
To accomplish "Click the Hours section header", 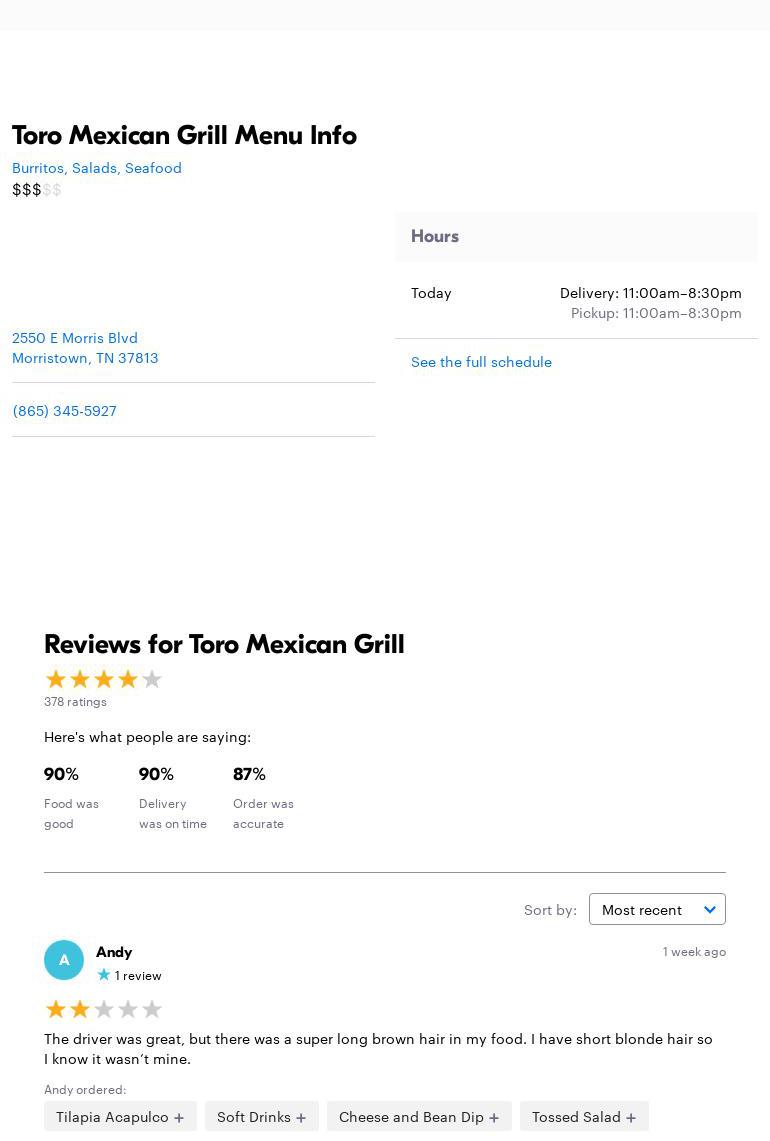I will [x=435, y=236].
